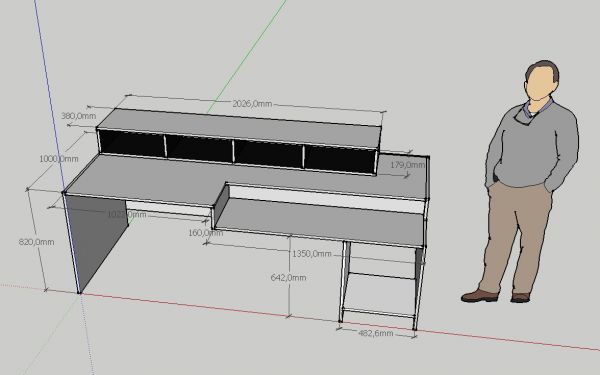The height and width of the screenshot is (375, 600).
Task: Click the 482,6mm dimension label
Action: coord(375,333)
